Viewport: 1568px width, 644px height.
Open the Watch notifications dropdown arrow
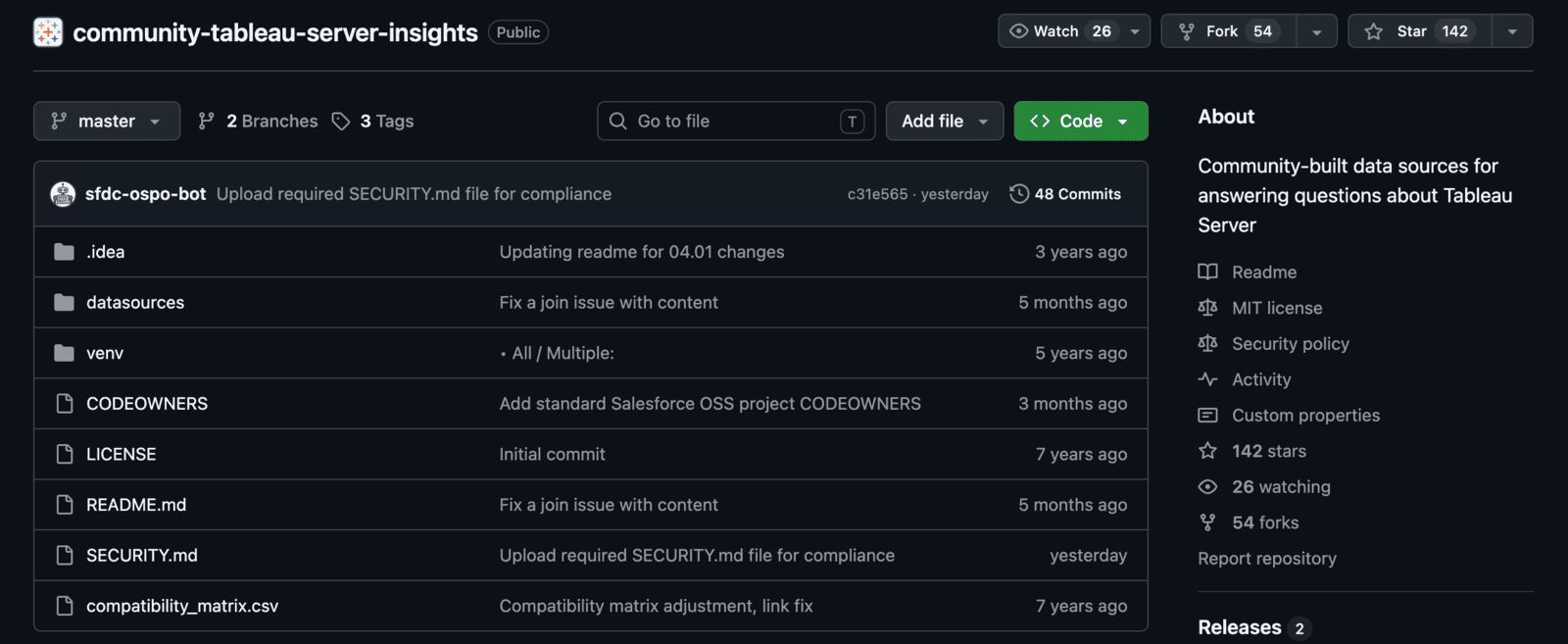coord(1135,31)
